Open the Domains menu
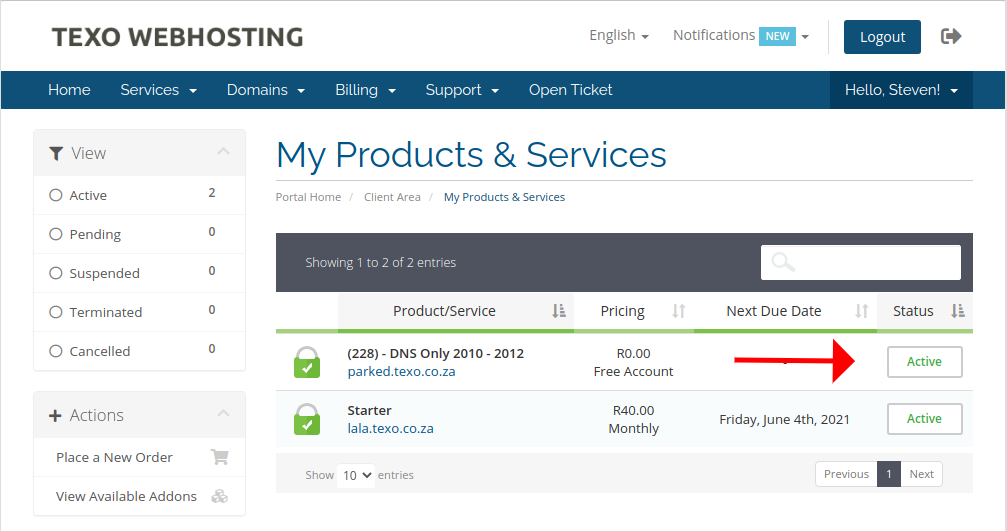The height and width of the screenshot is (531, 1007). click(x=266, y=90)
